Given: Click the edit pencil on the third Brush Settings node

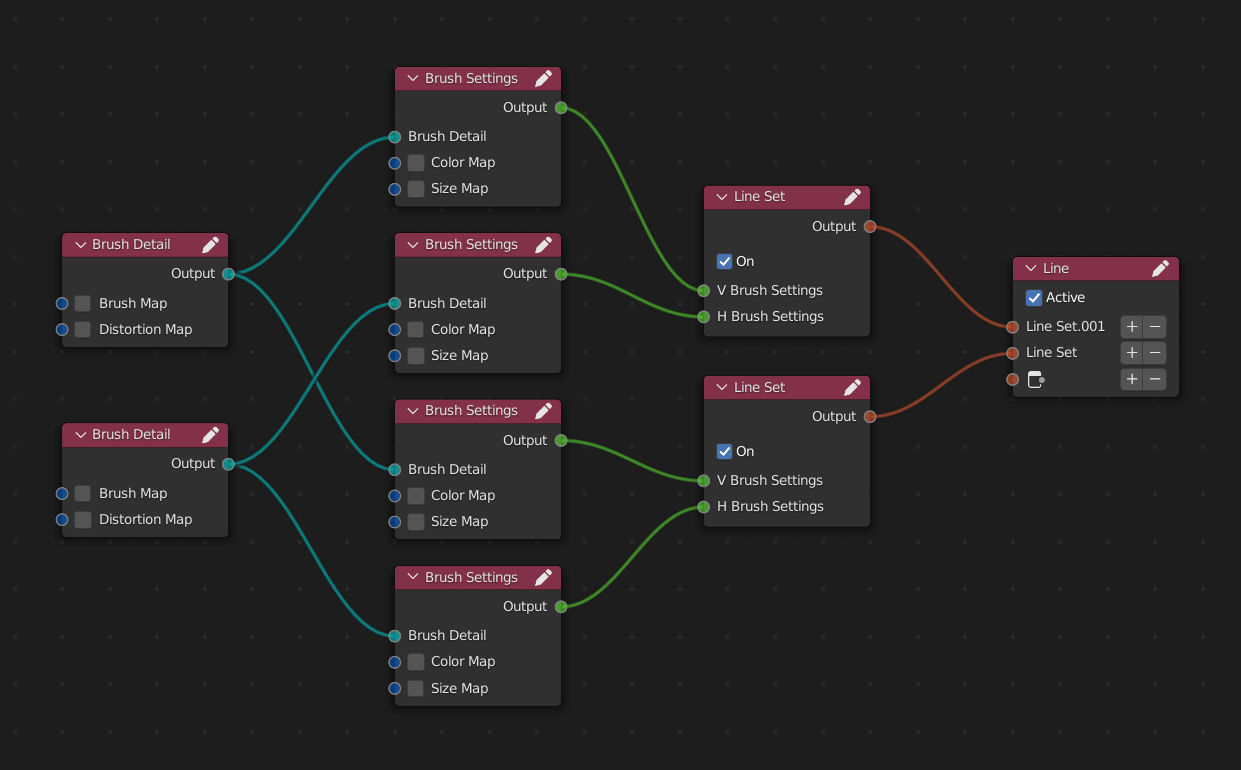Looking at the screenshot, I should coord(543,410).
